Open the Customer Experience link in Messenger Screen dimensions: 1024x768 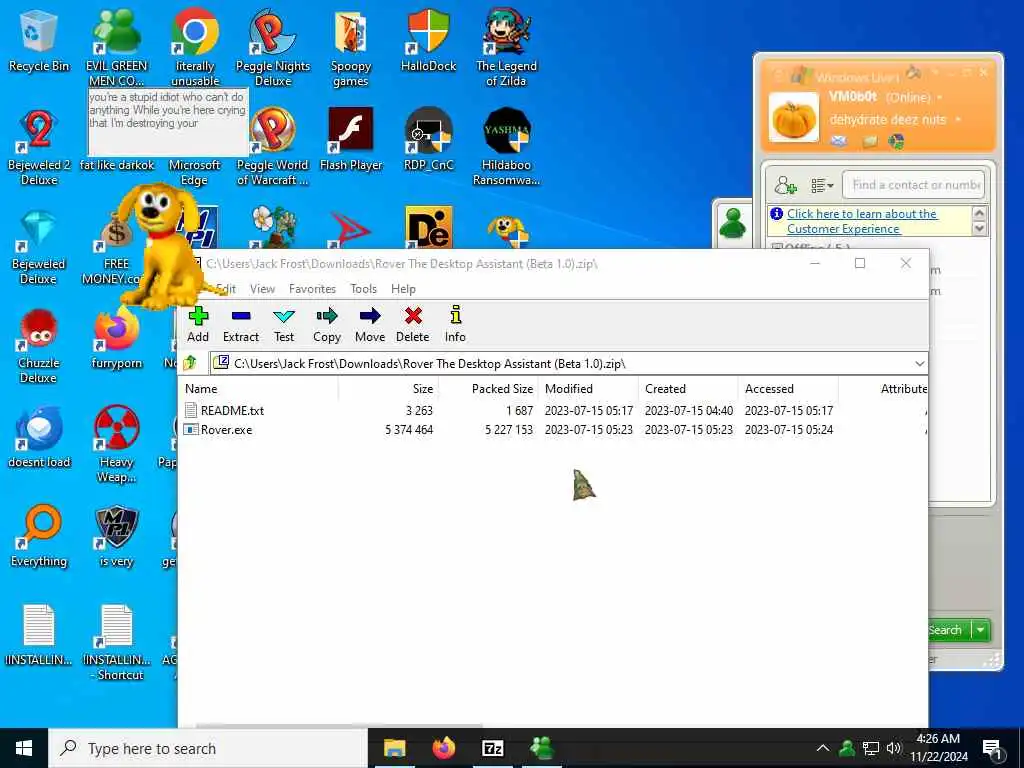pos(861,221)
